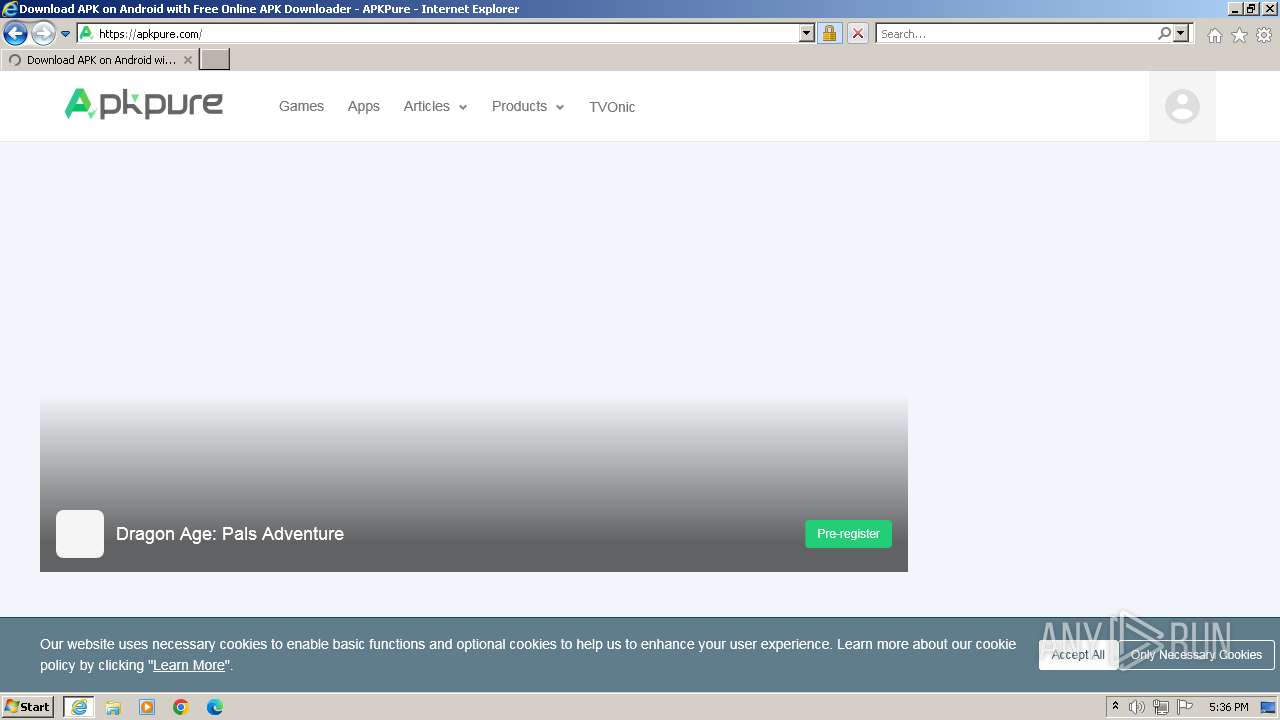Expand the Products dropdown menu
Image resolution: width=1280 pixels, height=720 pixels.
click(528, 106)
